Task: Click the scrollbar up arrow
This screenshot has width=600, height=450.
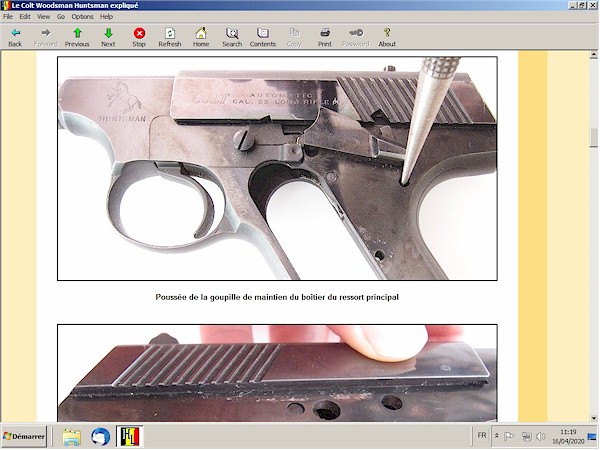Action: coord(593,55)
